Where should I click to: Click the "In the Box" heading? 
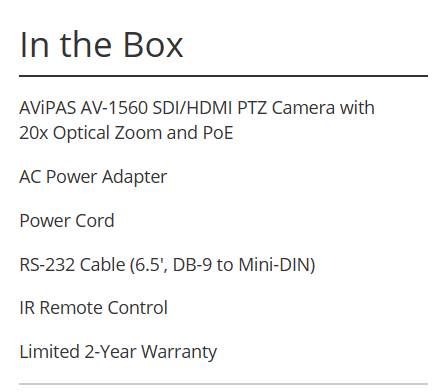(x=101, y=45)
